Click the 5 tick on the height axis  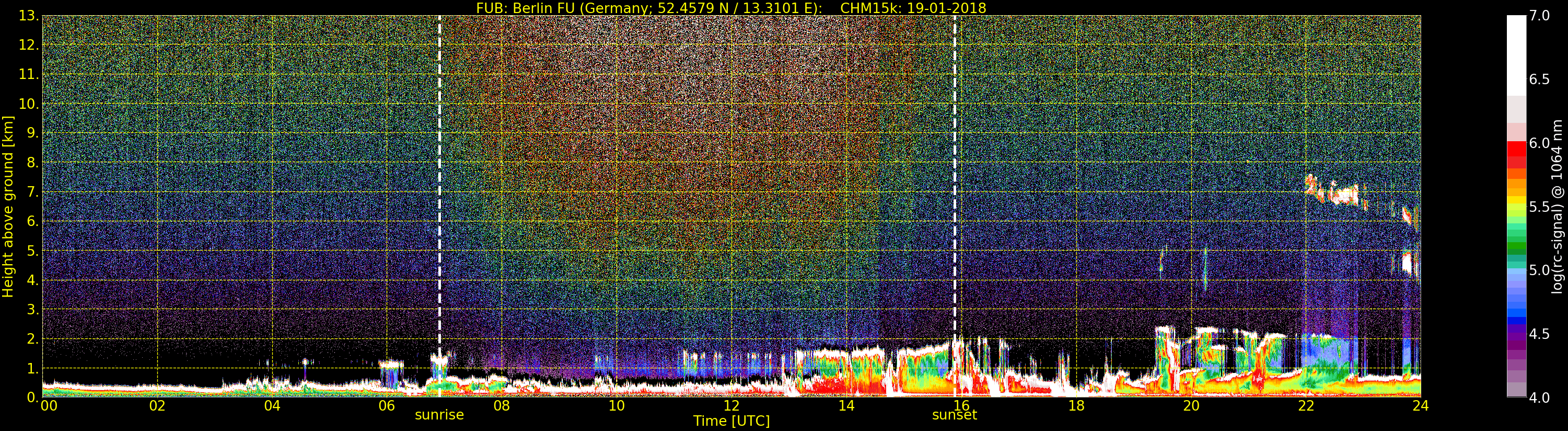pos(32,251)
